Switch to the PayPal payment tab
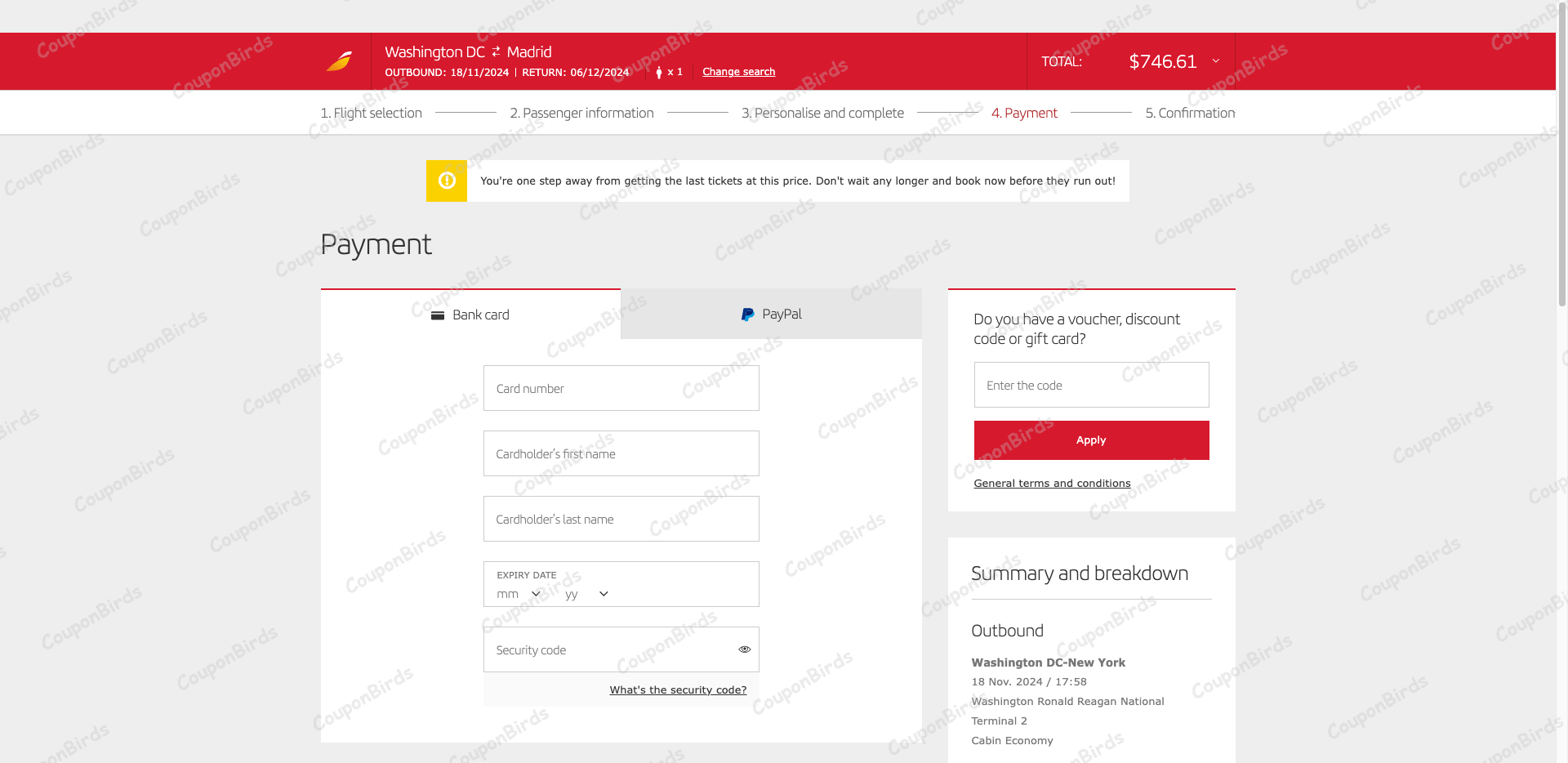The image size is (1568, 763). click(771, 314)
